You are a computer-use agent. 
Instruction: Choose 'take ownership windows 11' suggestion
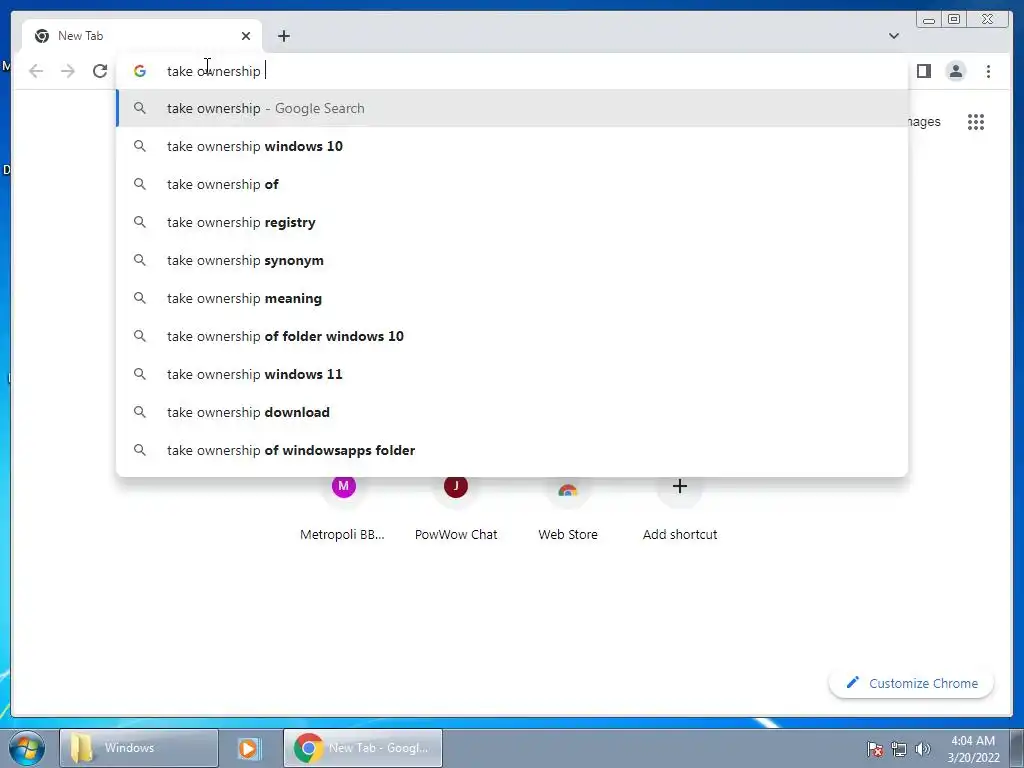512,374
